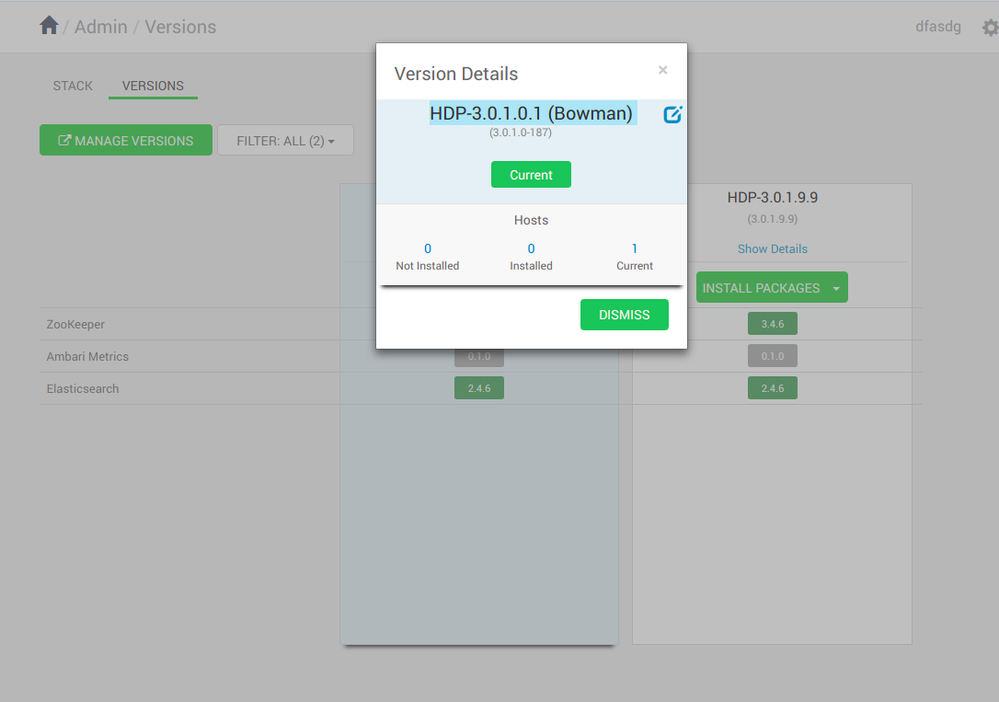Open the dfasdg user menu
This screenshot has width=999, height=702.
[938, 26]
